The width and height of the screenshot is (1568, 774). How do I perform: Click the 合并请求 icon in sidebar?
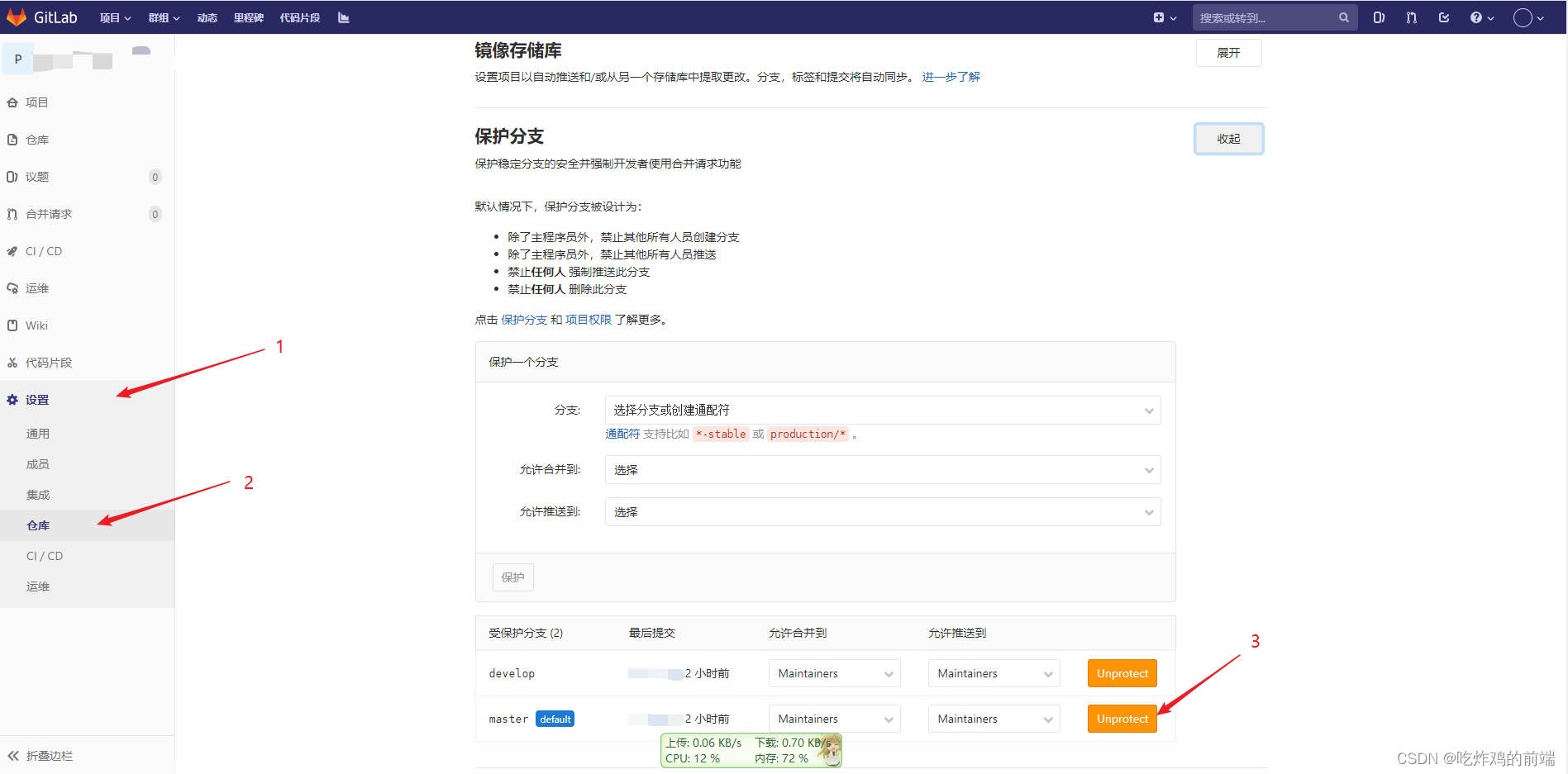point(12,214)
